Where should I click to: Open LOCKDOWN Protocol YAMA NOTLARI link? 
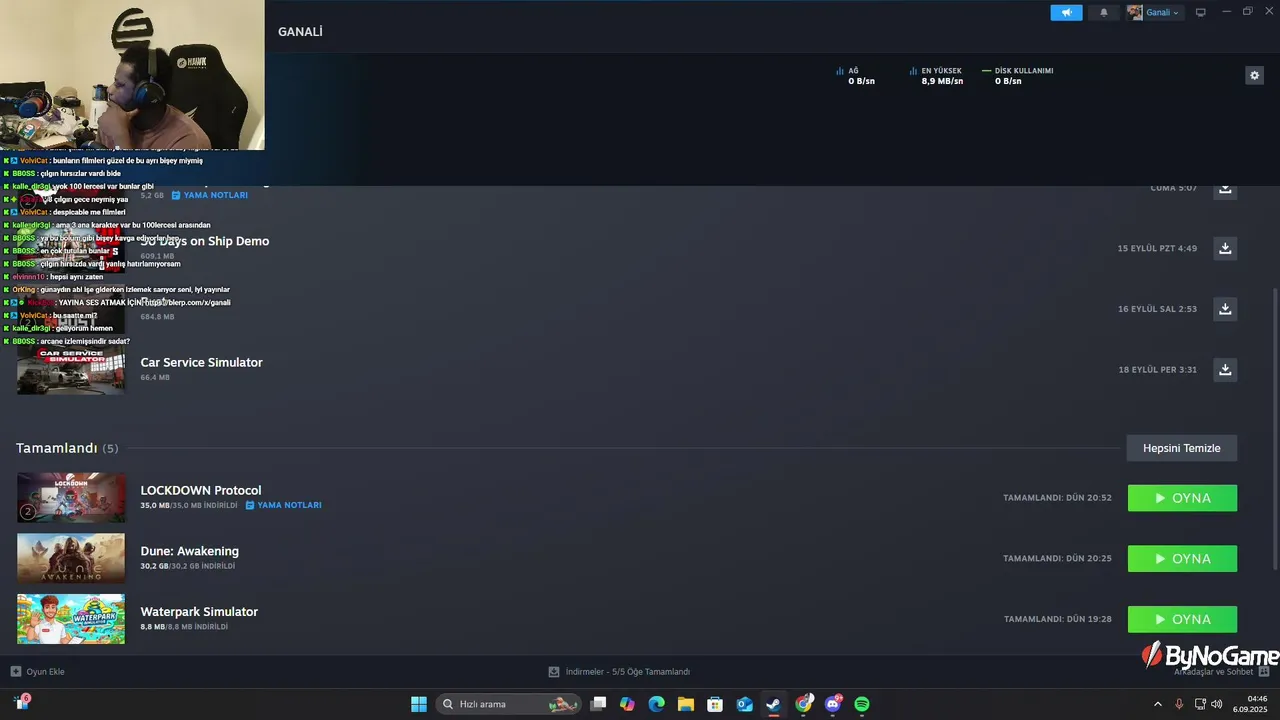point(284,505)
